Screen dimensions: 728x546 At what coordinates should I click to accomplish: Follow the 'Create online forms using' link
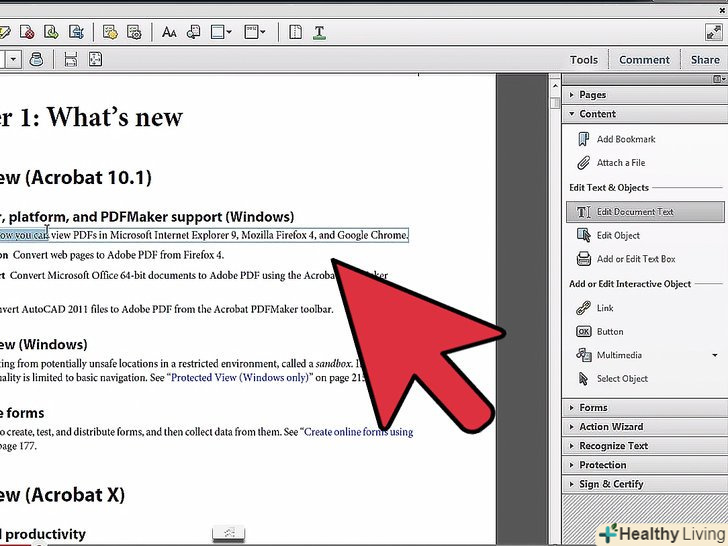[358, 432]
